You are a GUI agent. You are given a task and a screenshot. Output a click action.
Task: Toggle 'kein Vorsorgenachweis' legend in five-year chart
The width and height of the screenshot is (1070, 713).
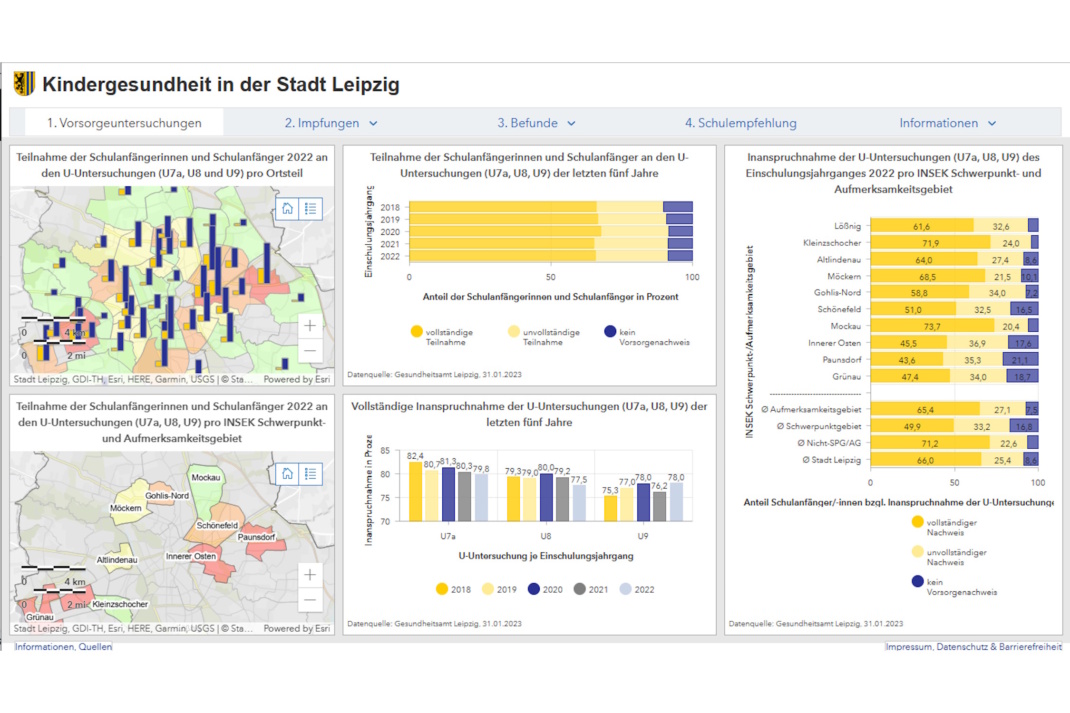coord(611,332)
